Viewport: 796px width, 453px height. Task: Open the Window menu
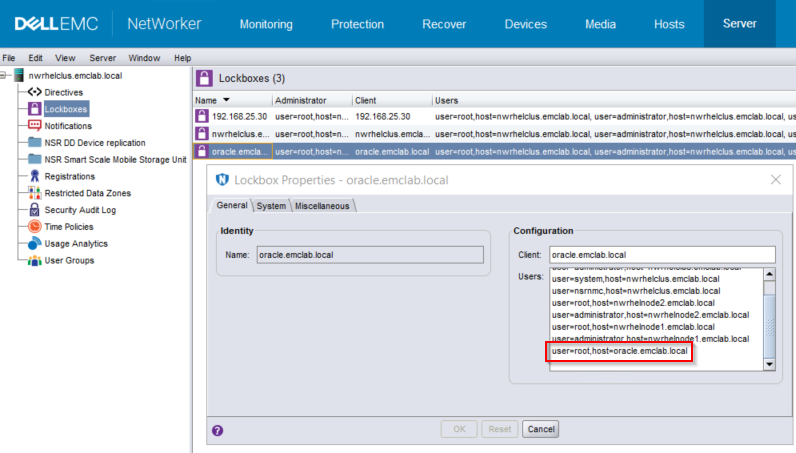click(144, 58)
